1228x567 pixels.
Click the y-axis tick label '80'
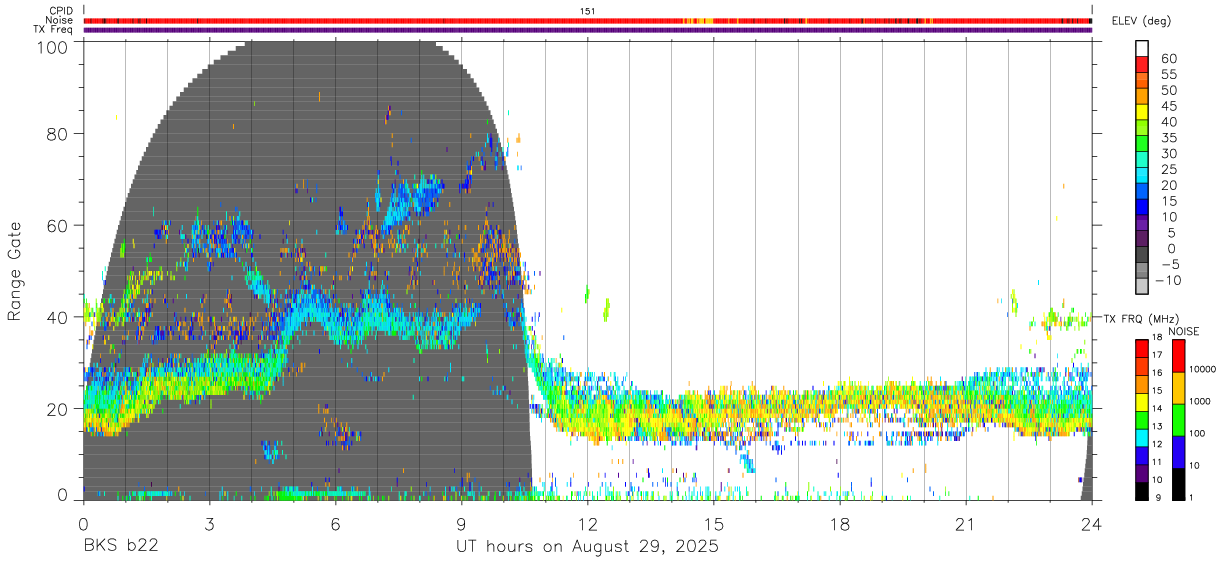pyautogui.click(x=57, y=133)
